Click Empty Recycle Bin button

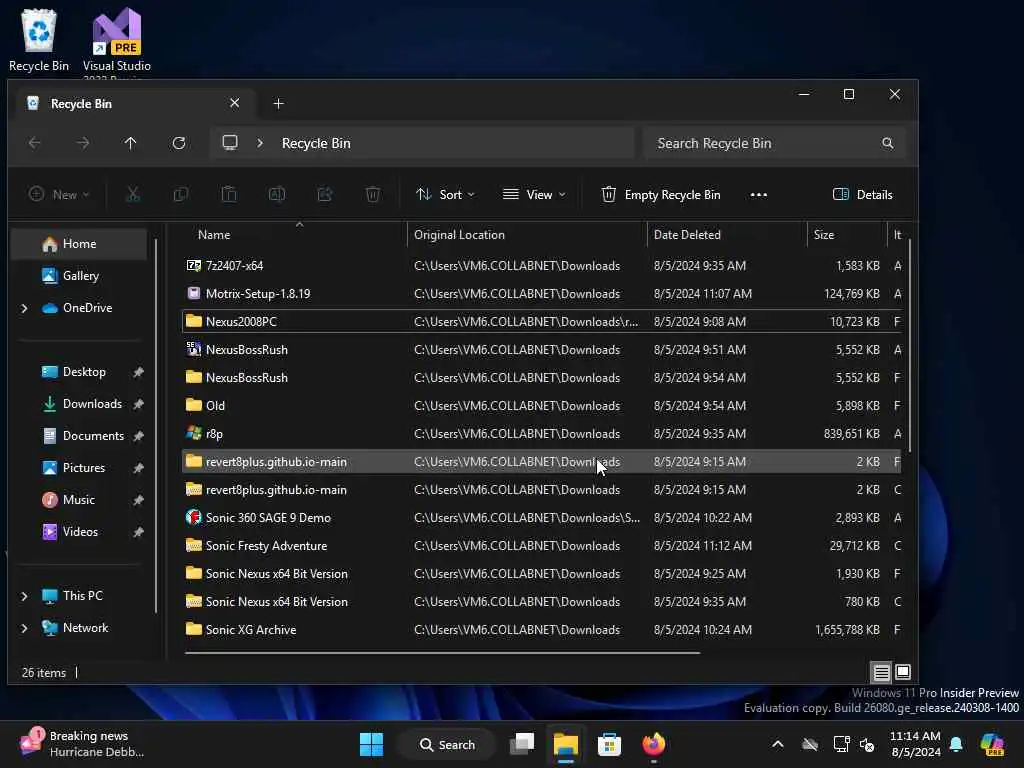click(x=661, y=195)
